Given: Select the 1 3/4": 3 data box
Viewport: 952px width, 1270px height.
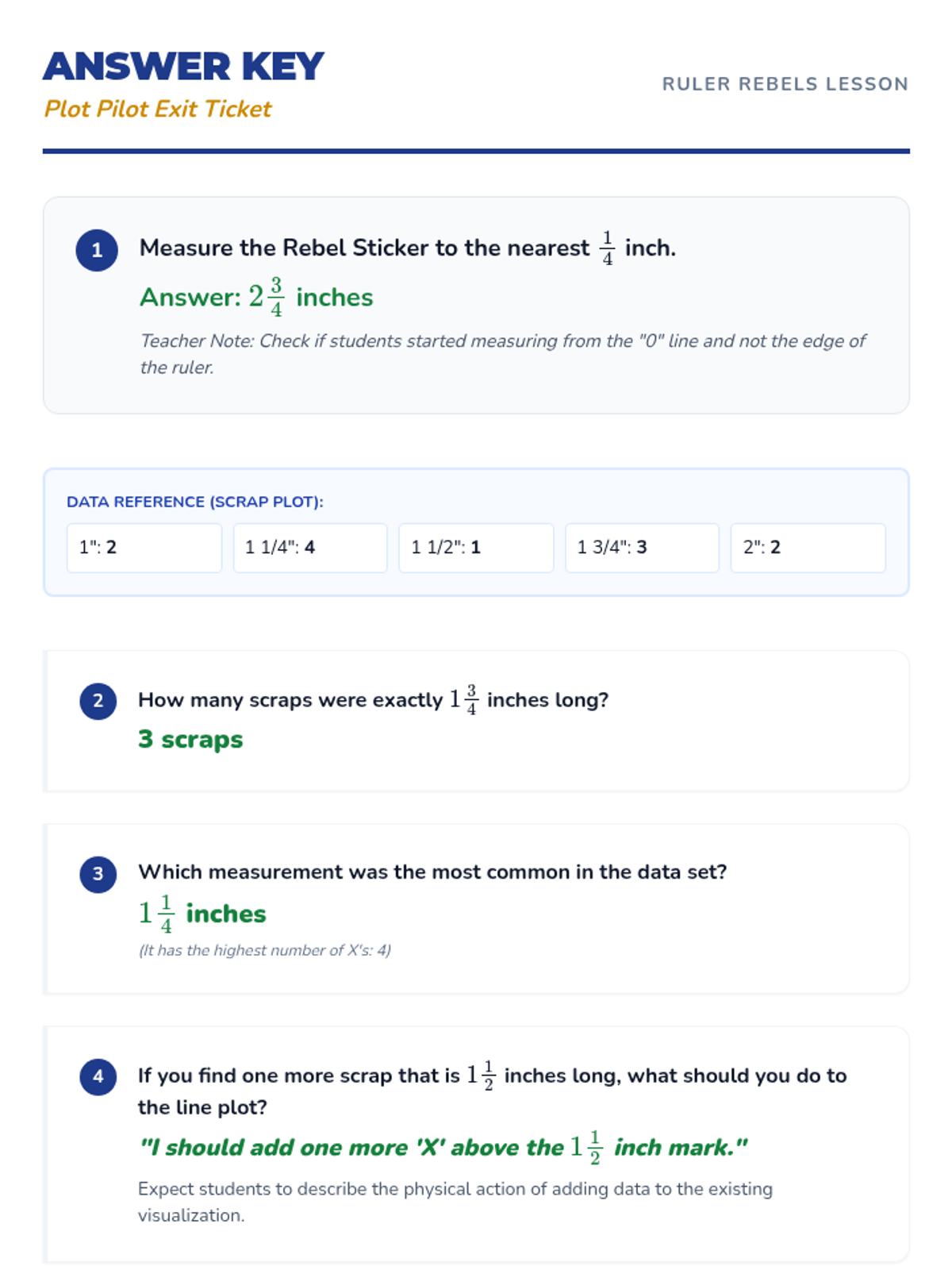Looking at the screenshot, I should click(642, 548).
